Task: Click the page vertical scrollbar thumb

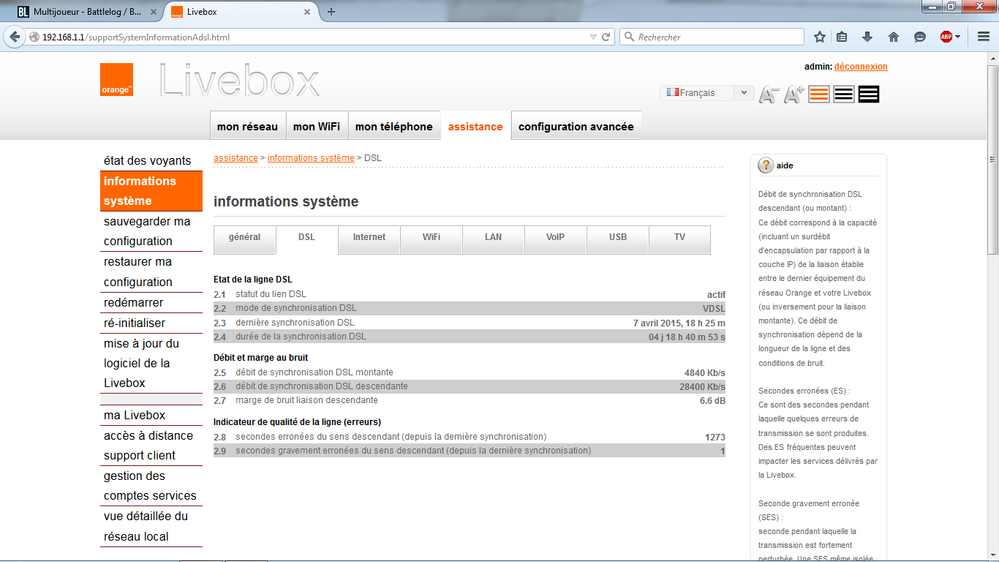Action: [993, 159]
